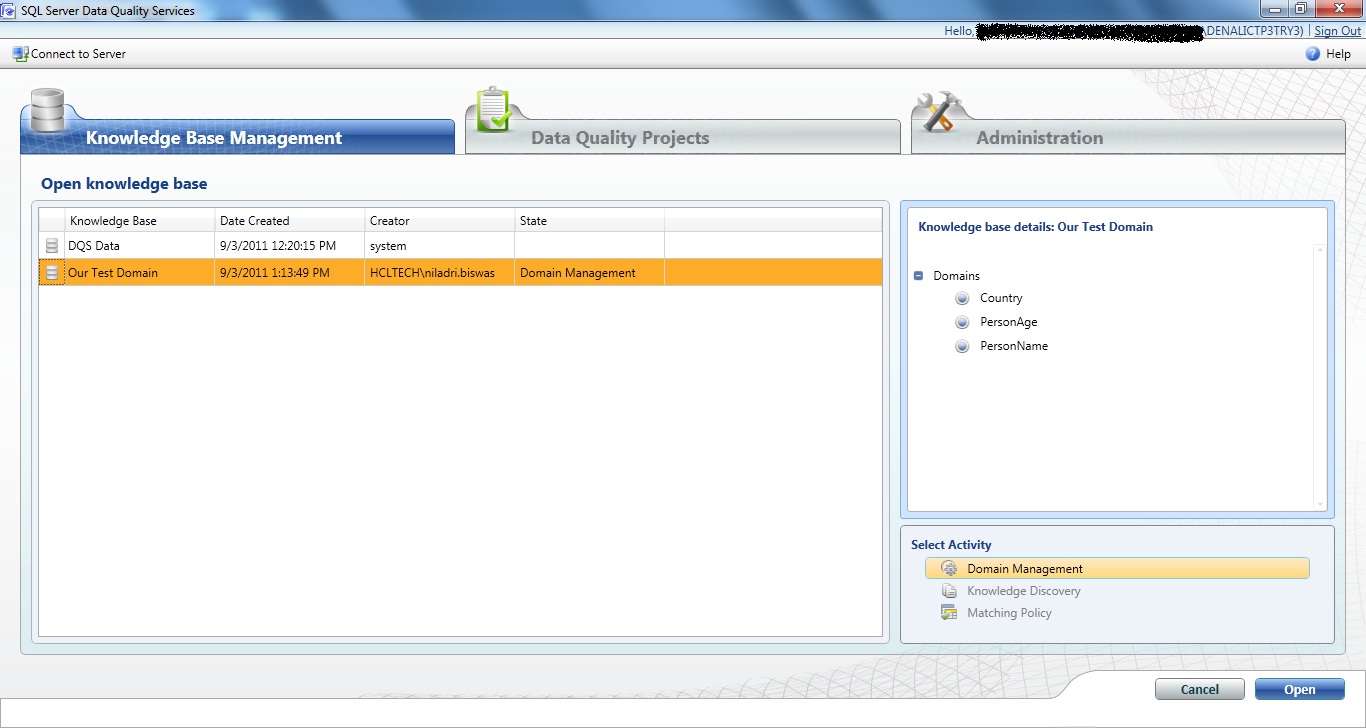Click the PersonName domain icon
This screenshot has width=1366, height=728.
[x=962, y=346]
